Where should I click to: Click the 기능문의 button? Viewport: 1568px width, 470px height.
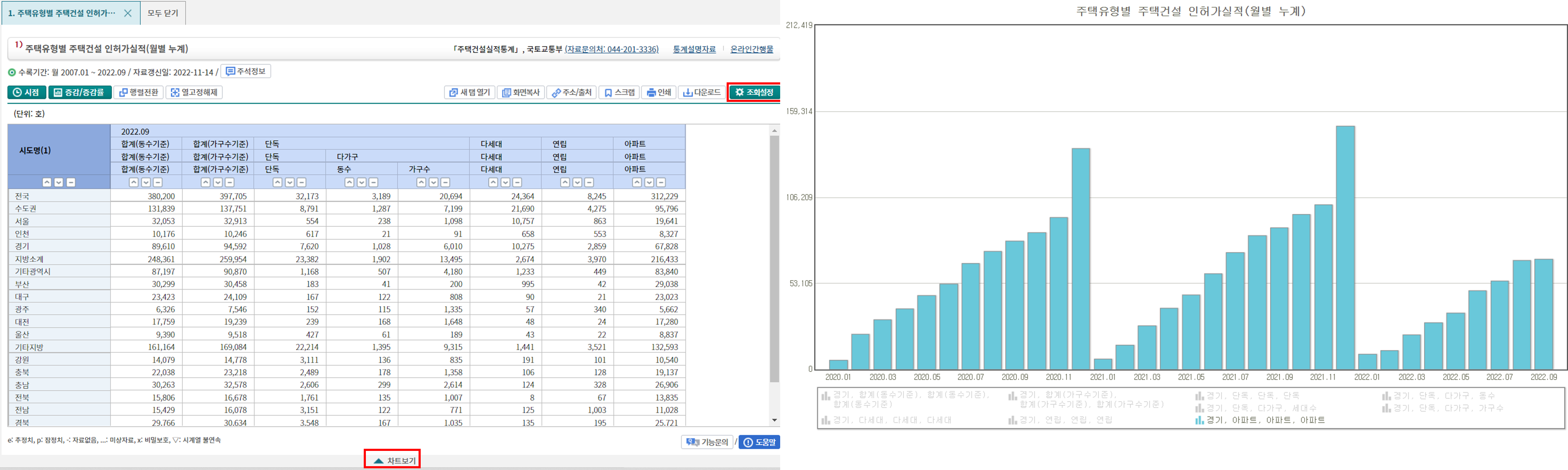click(708, 442)
